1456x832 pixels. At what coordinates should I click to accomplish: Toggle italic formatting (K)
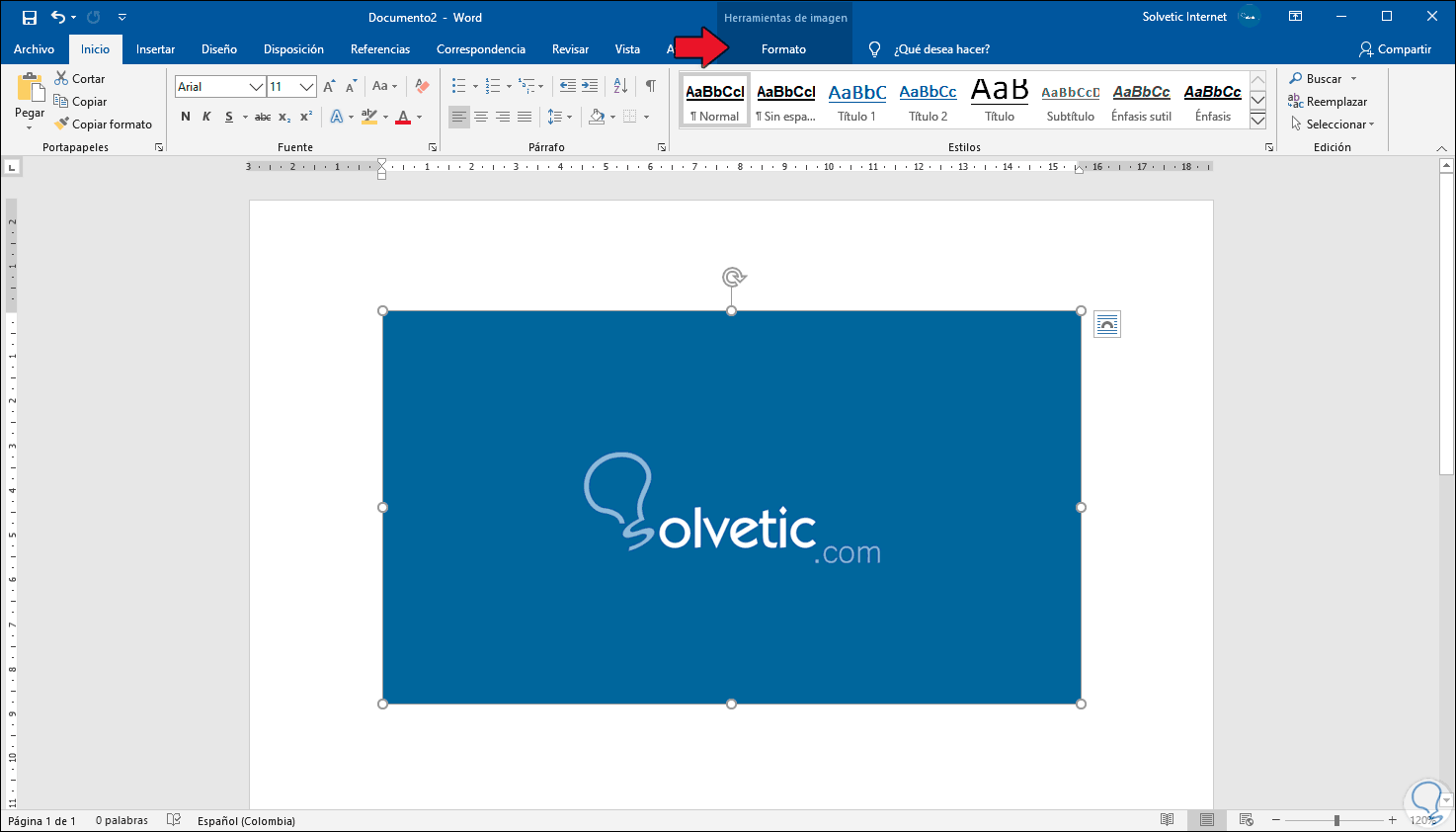click(x=206, y=117)
